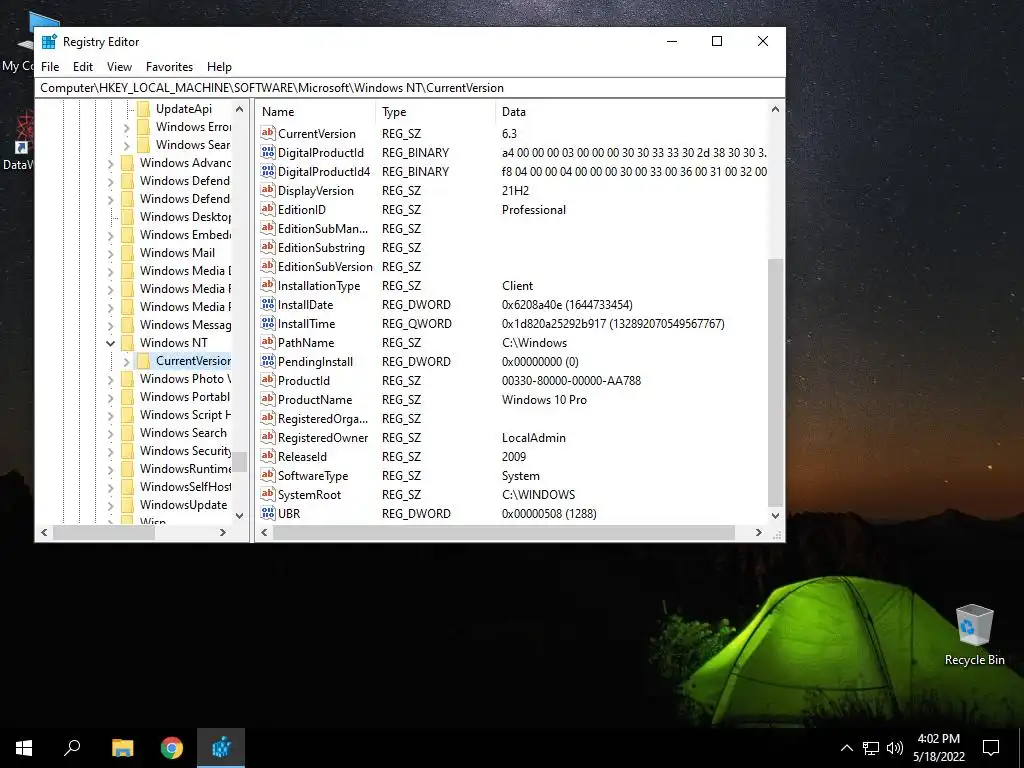Open the network status tray icon
The image size is (1024, 768).
pyautogui.click(x=871, y=748)
